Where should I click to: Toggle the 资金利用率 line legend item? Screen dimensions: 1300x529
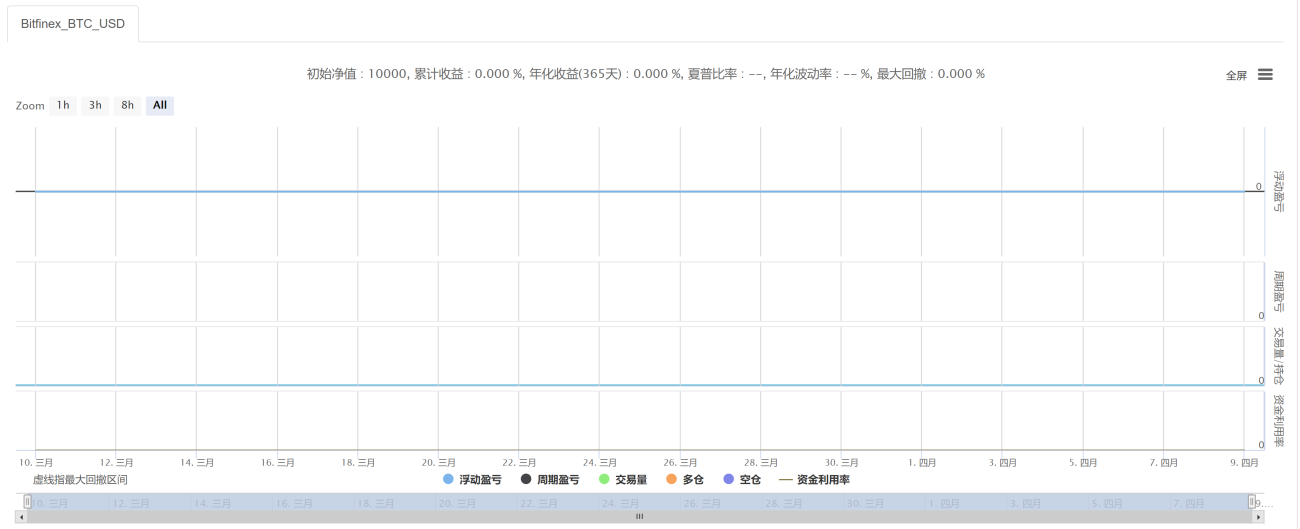(x=814, y=480)
